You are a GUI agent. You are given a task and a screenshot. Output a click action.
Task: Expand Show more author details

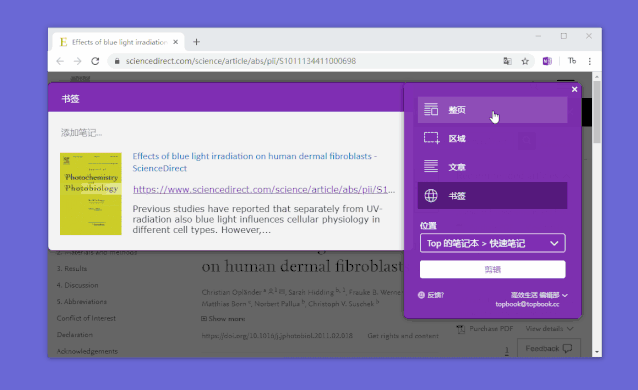tap(223, 319)
